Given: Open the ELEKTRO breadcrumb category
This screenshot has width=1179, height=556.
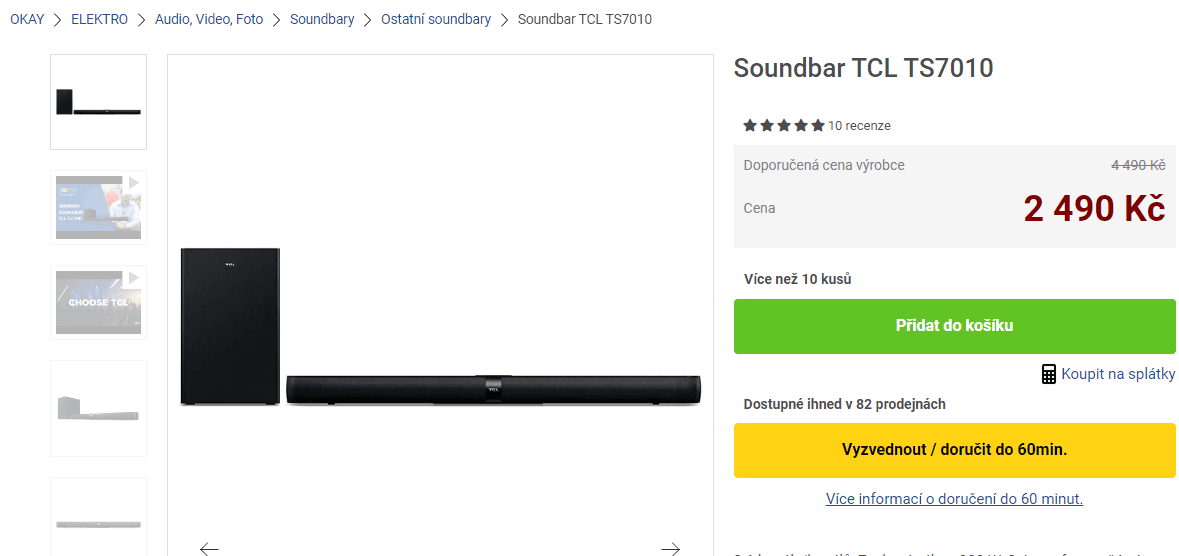Looking at the screenshot, I should 99,19.
